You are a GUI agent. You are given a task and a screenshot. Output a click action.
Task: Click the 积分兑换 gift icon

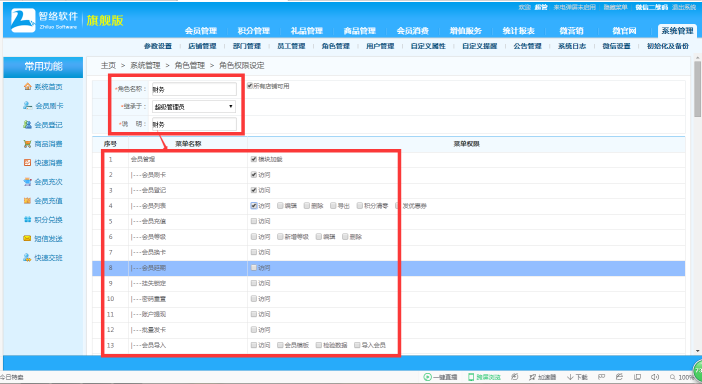click(28, 220)
